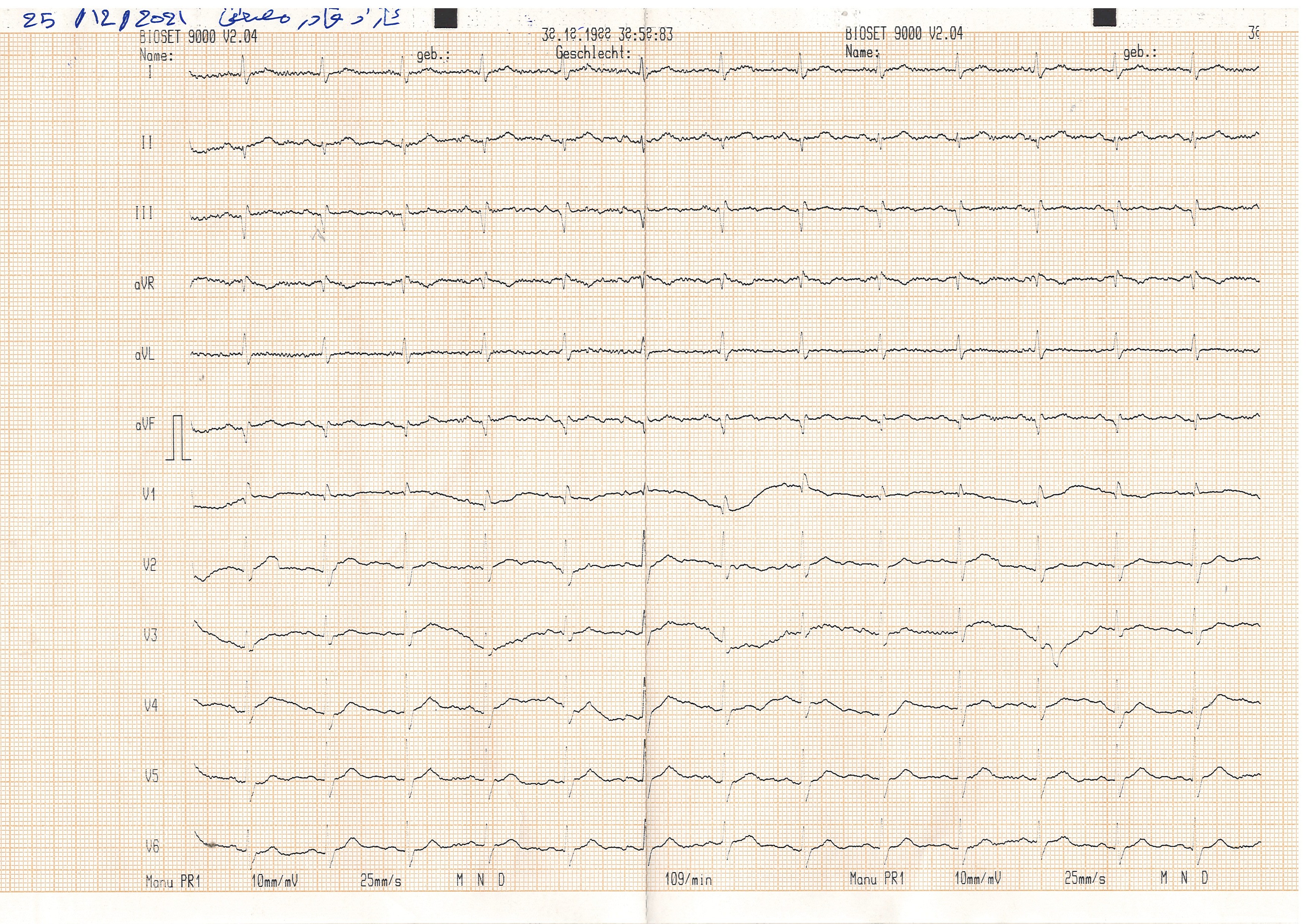Click the lead II label
Image resolution: width=1307 pixels, height=924 pixels.
[x=147, y=142]
